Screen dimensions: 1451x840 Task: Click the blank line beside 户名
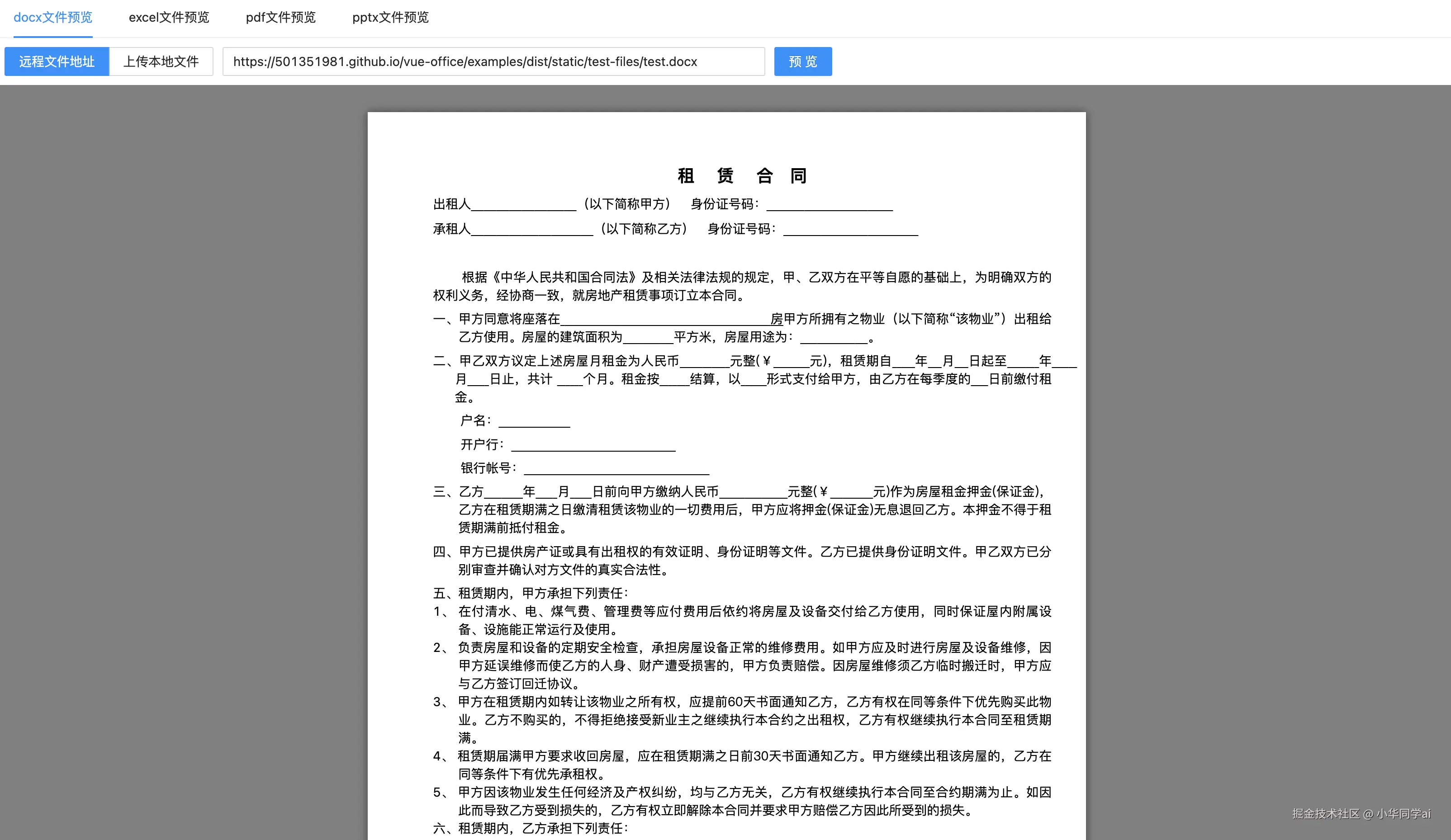pyautogui.click(x=534, y=422)
